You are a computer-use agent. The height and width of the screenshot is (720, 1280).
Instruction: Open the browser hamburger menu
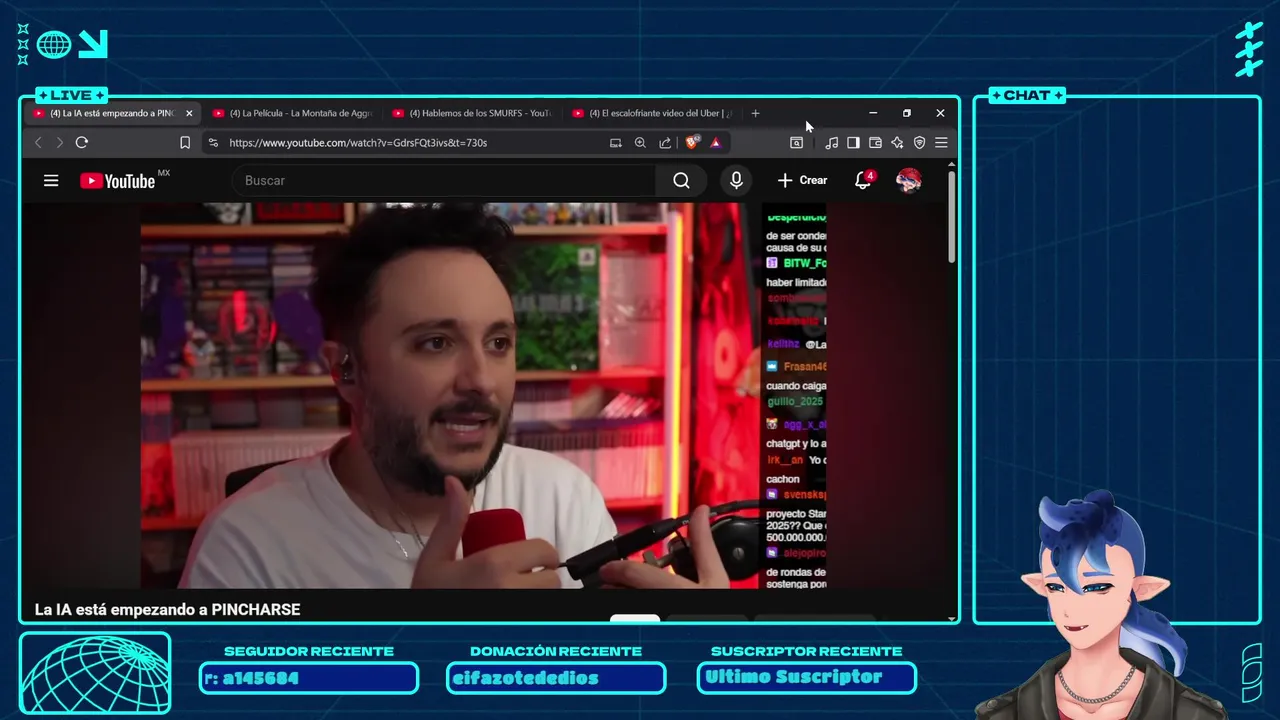[941, 143]
